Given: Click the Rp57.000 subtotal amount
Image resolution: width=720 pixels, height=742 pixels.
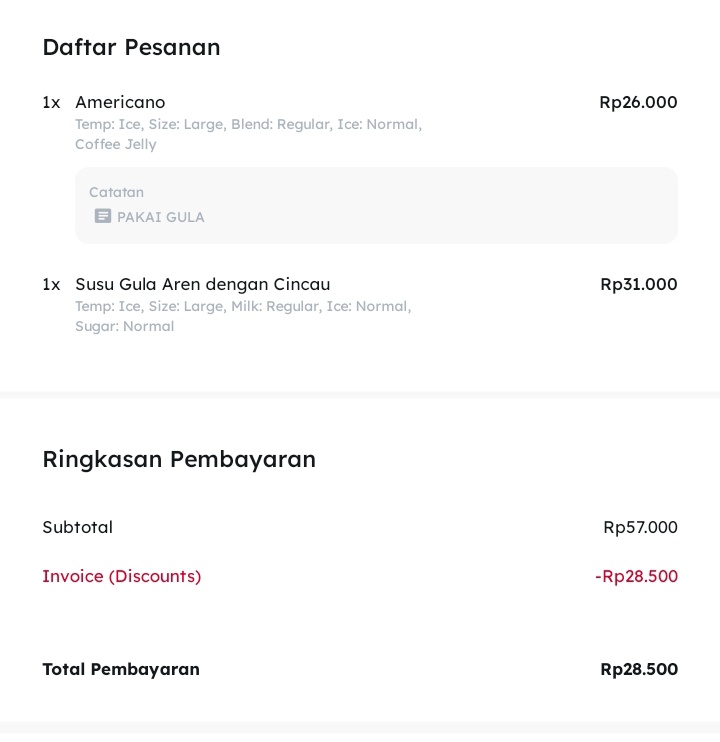Looking at the screenshot, I should (640, 527).
